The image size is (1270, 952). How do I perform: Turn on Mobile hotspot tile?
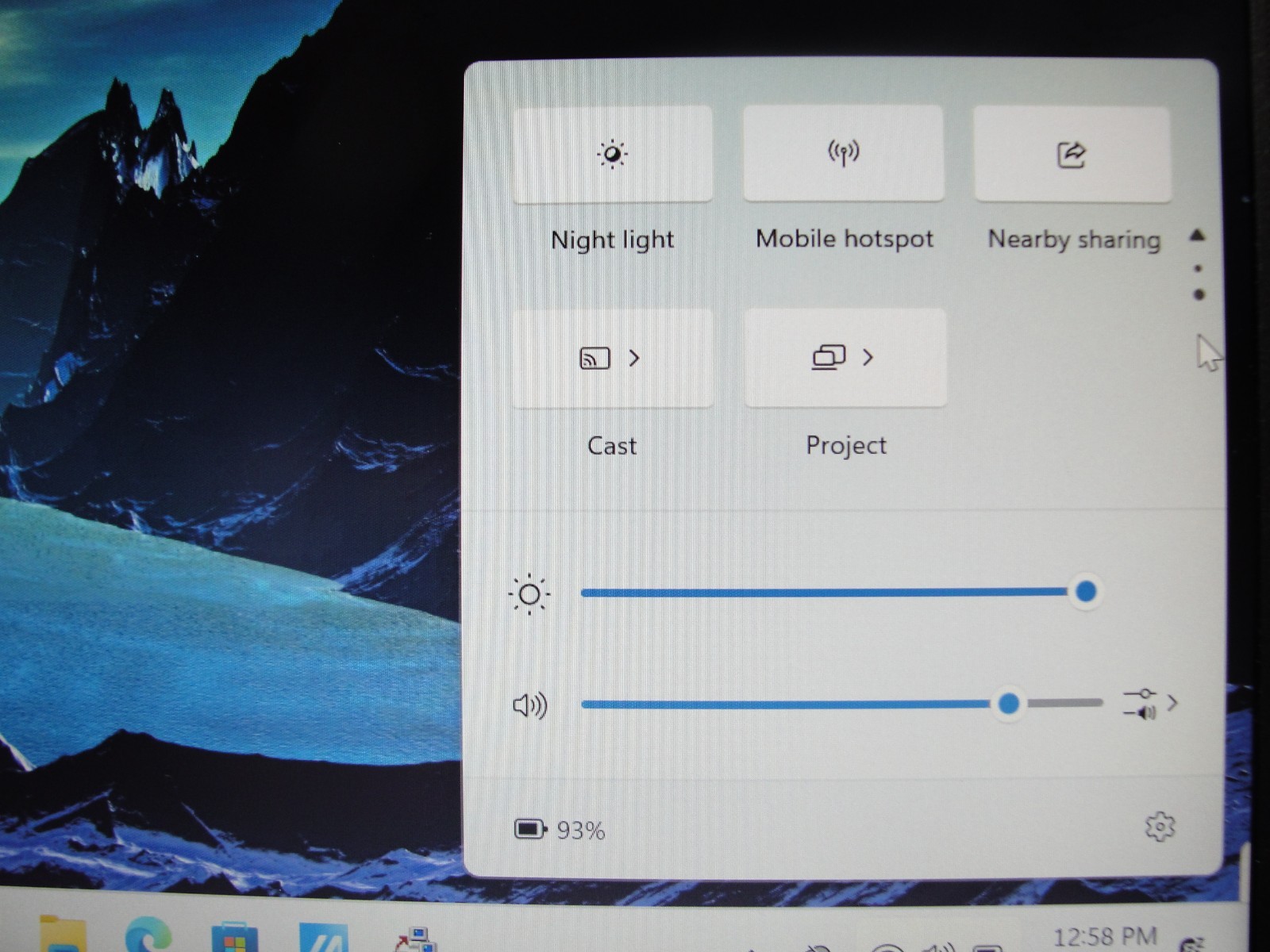[844, 152]
